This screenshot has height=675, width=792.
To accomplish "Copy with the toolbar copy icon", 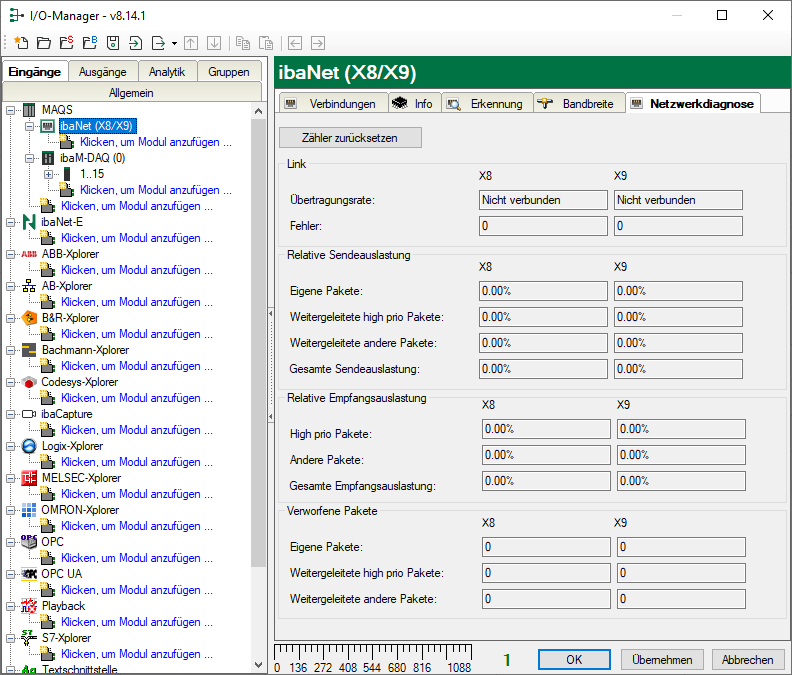I will (243, 43).
